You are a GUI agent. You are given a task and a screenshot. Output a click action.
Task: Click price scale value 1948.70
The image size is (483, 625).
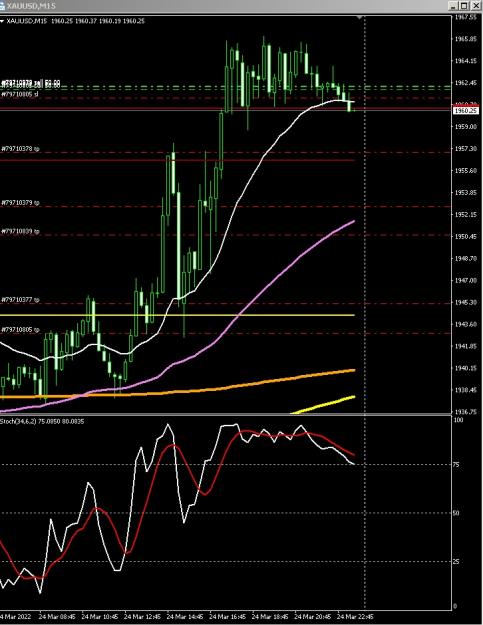coord(465,259)
